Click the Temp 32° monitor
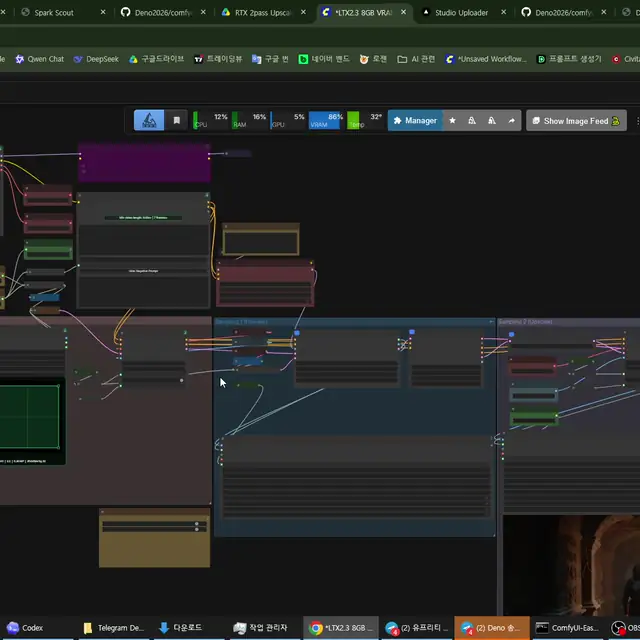The width and height of the screenshot is (640, 640). (364, 120)
